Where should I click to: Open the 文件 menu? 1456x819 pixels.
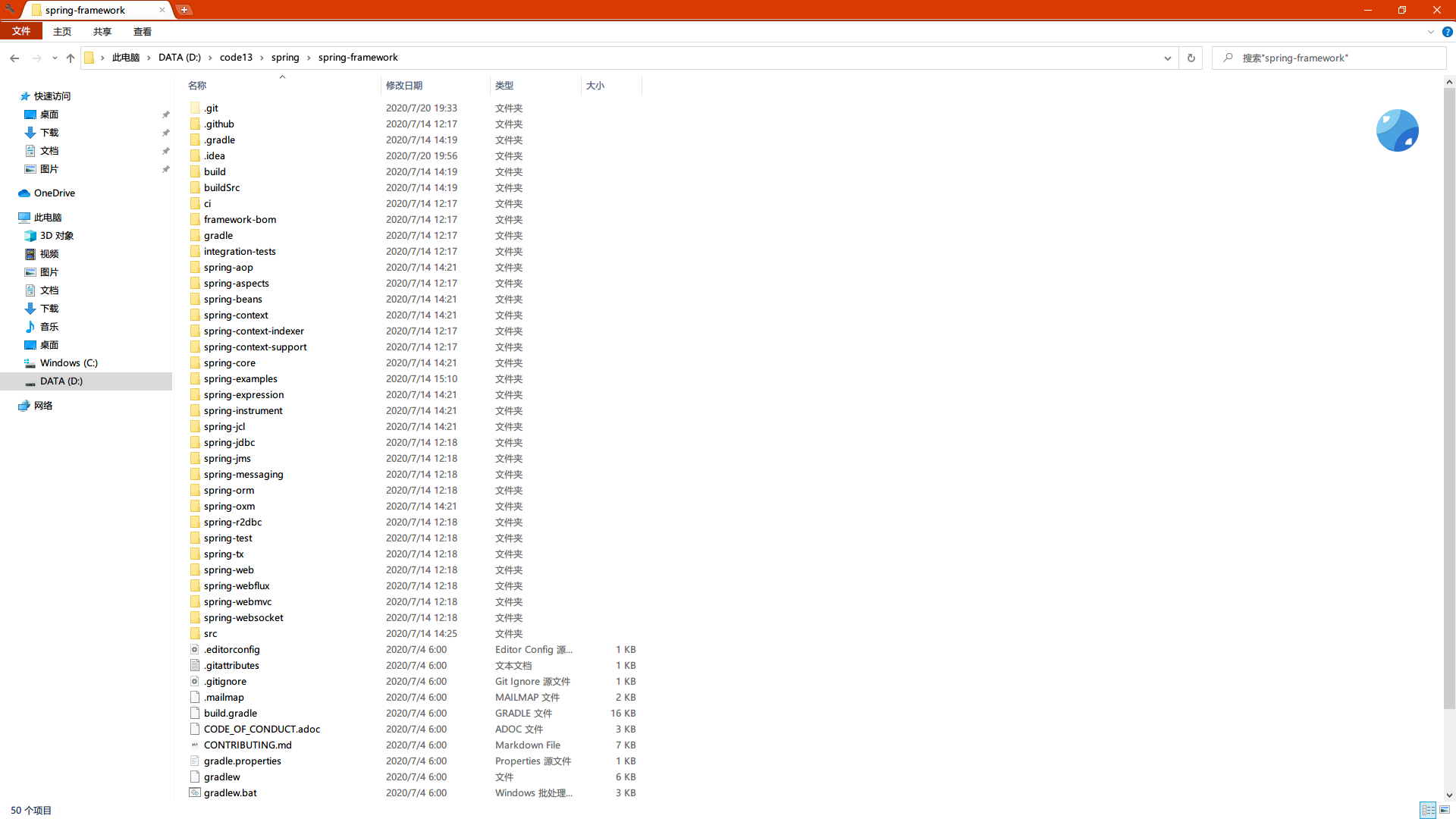pyautogui.click(x=21, y=31)
